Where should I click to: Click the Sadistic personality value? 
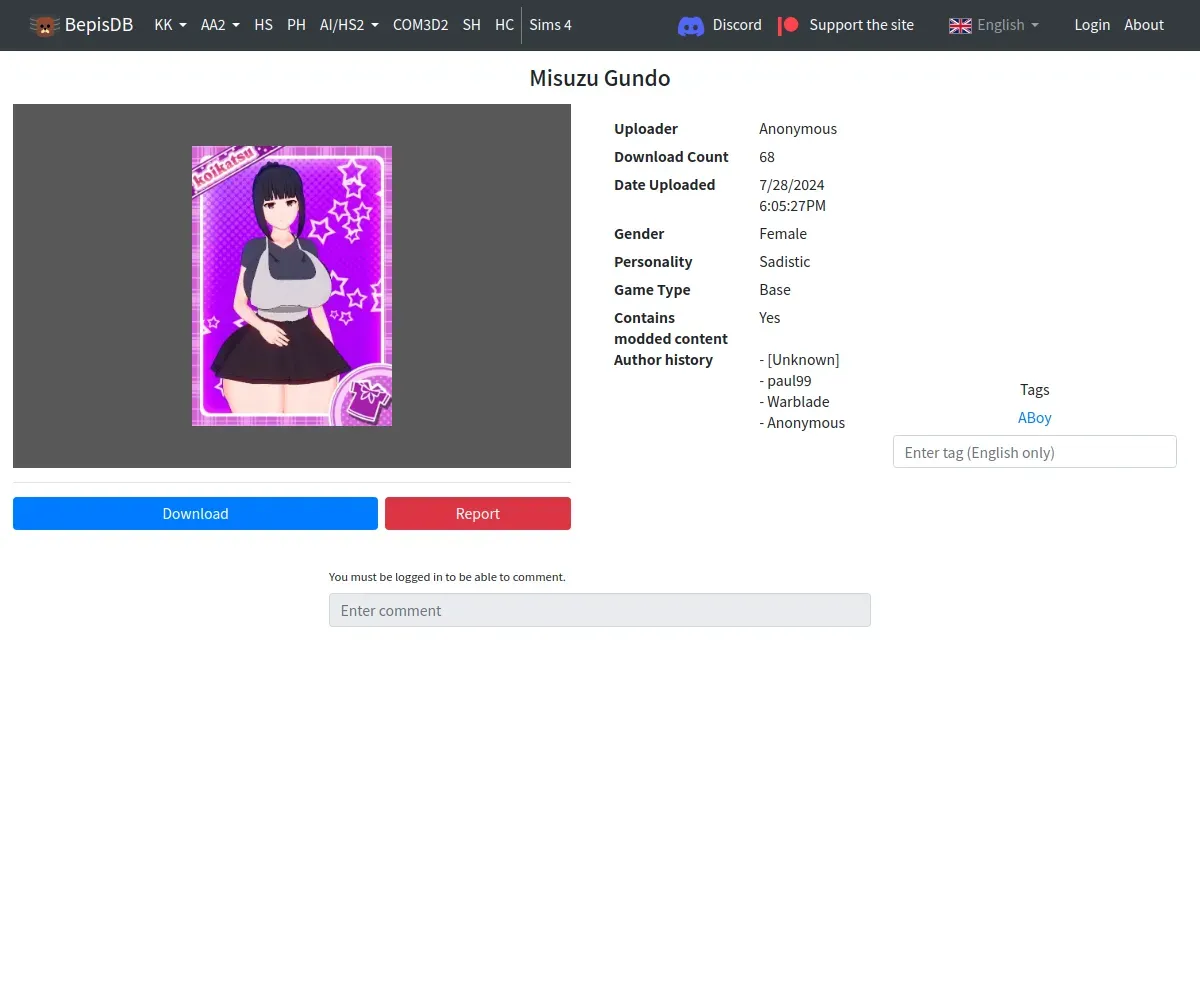click(785, 262)
